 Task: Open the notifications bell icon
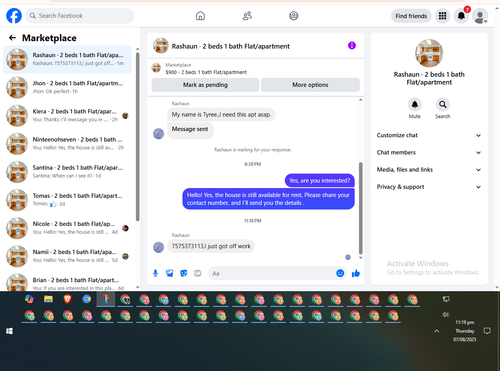461,16
